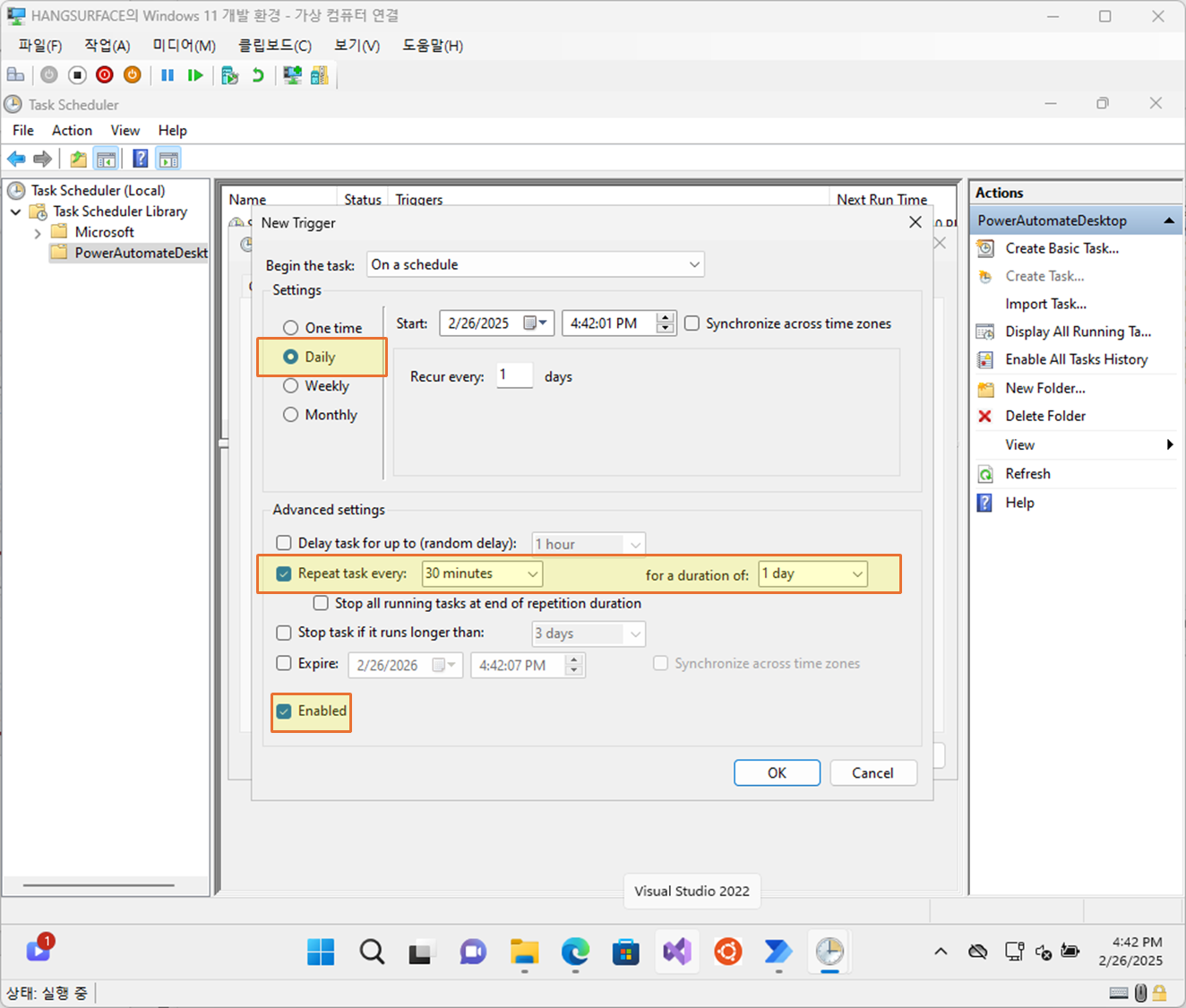Open Power Automate from taskbar
Image resolution: width=1186 pixels, height=1008 pixels.
click(778, 952)
